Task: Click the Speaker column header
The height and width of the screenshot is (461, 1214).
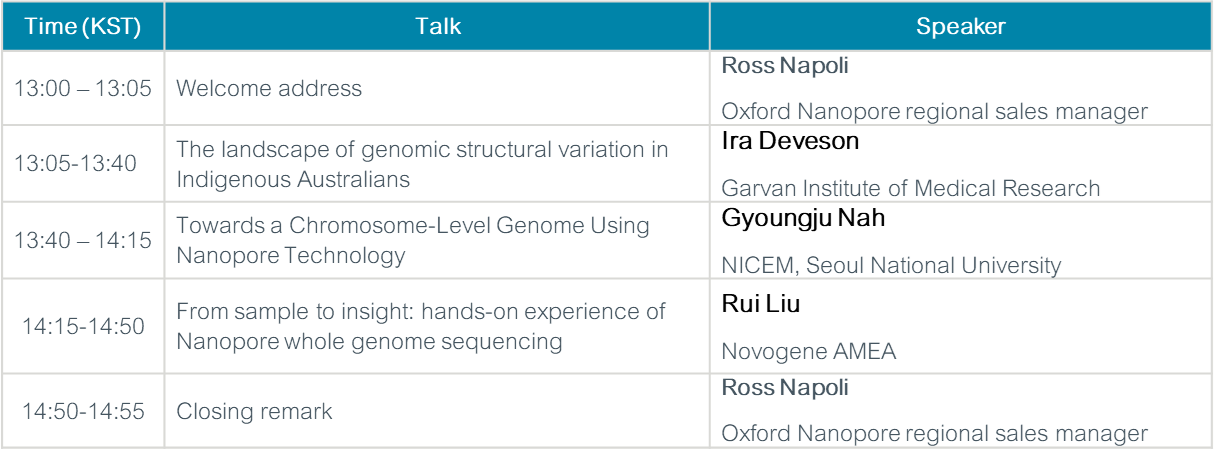Action: (960, 27)
